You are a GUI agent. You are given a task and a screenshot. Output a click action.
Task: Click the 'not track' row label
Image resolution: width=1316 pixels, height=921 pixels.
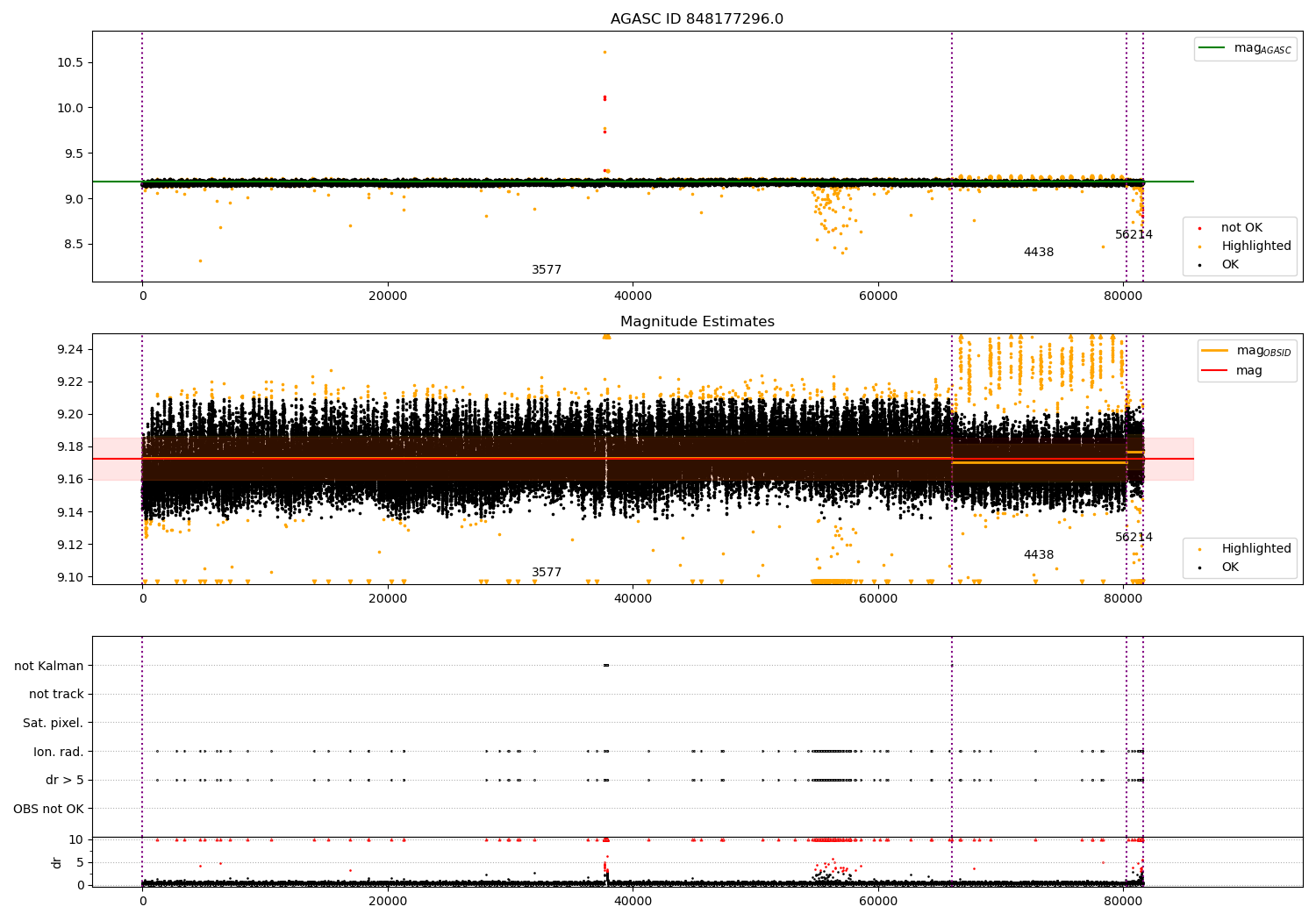pyautogui.click(x=56, y=695)
